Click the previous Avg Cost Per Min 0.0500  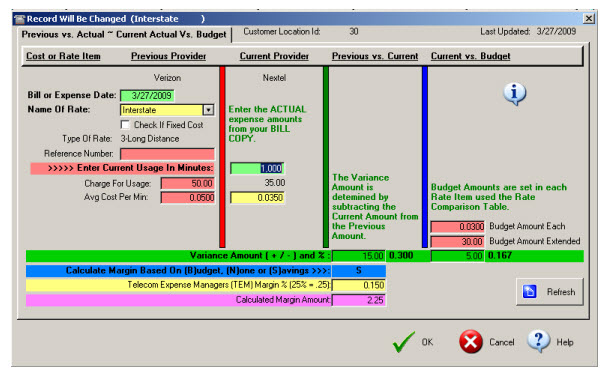pyautogui.click(x=188, y=198)
